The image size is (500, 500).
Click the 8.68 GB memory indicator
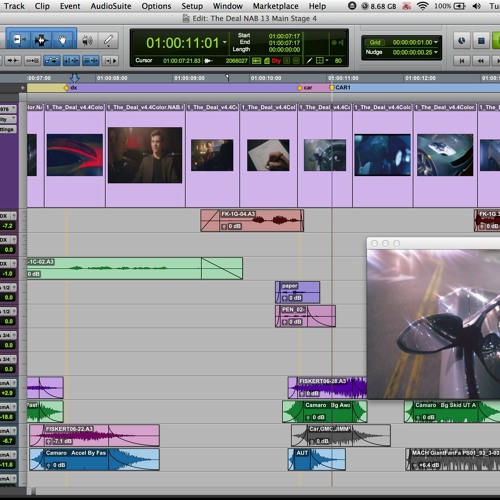point(379,6)
